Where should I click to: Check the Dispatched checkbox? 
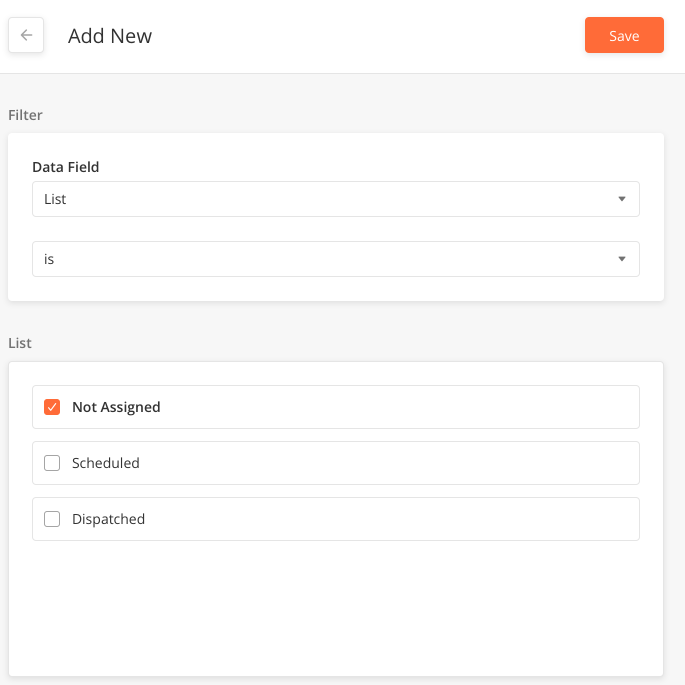[x=52, y=519]
